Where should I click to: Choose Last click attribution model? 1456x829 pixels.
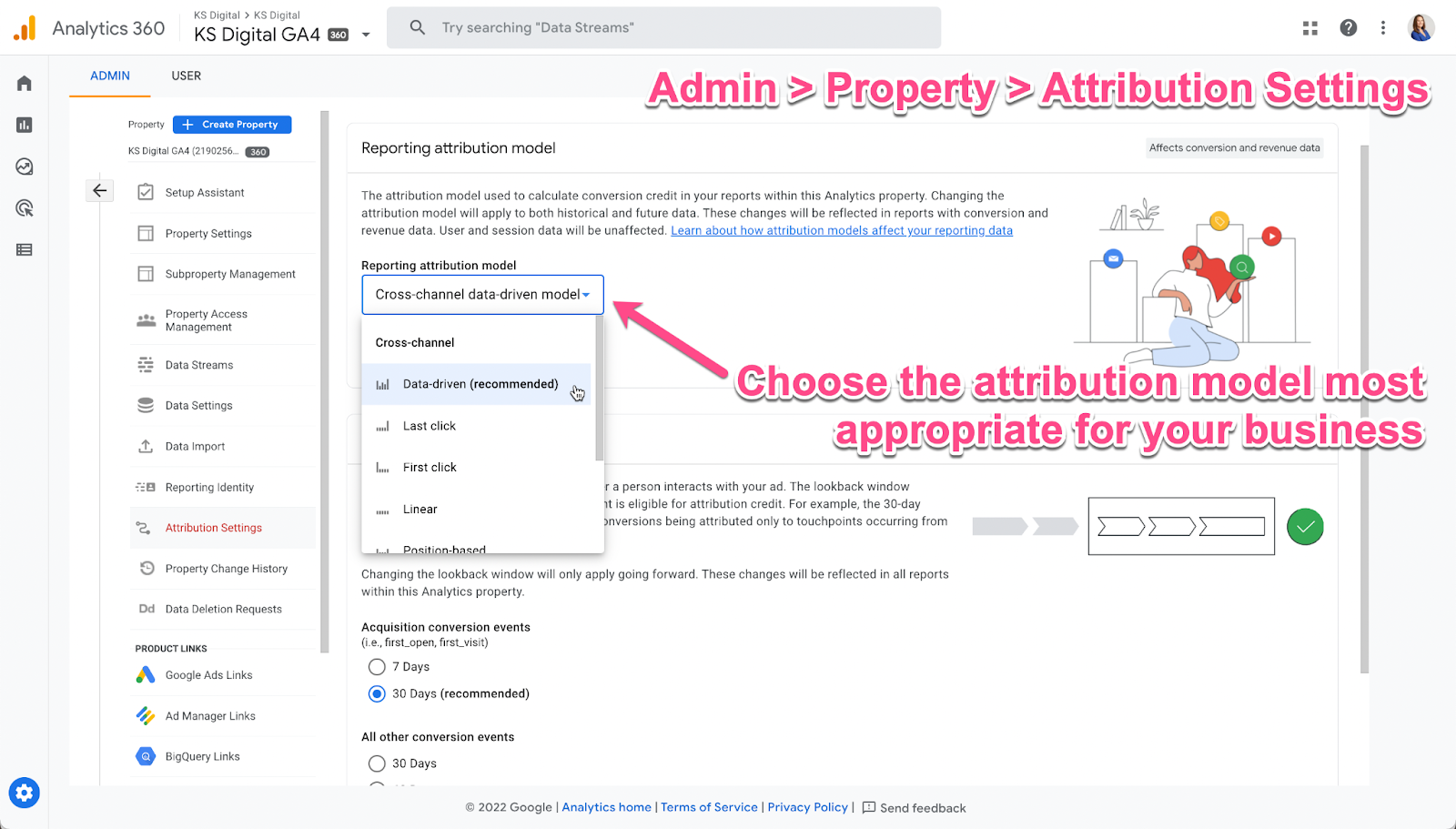(x=477, y=426)
